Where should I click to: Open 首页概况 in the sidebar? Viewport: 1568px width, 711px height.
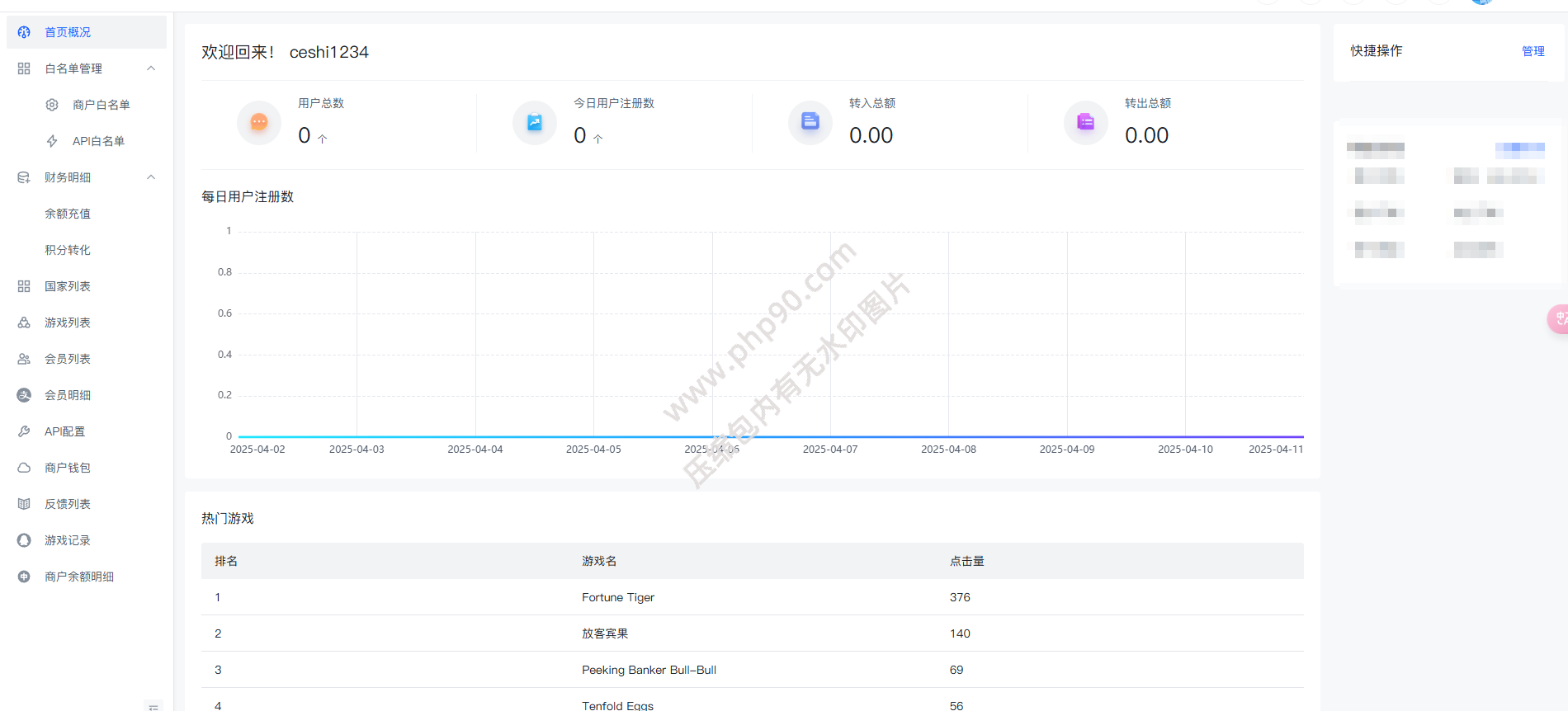coord(68,32)
